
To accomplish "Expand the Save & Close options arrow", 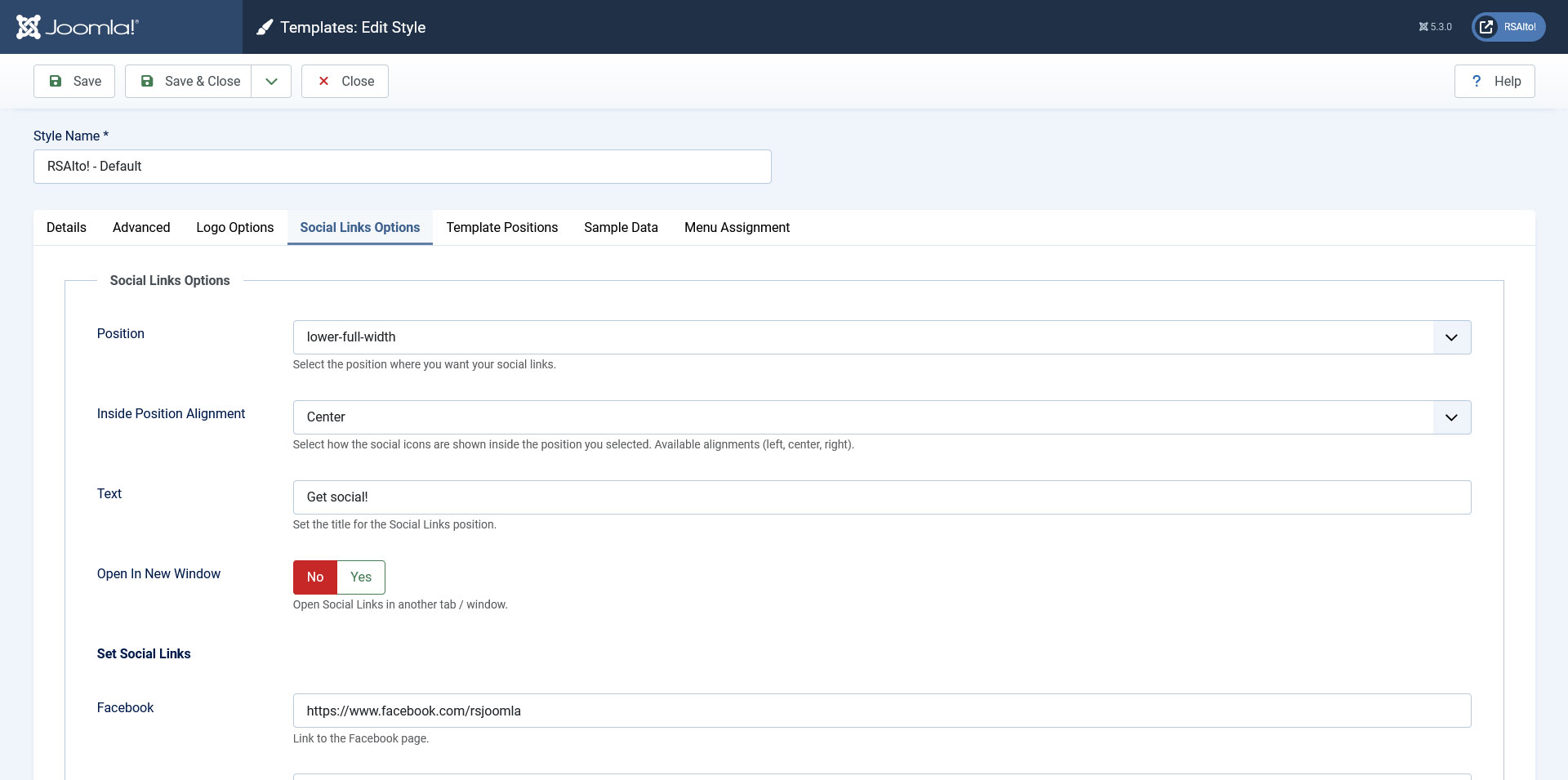I will [x=271, y=82].
